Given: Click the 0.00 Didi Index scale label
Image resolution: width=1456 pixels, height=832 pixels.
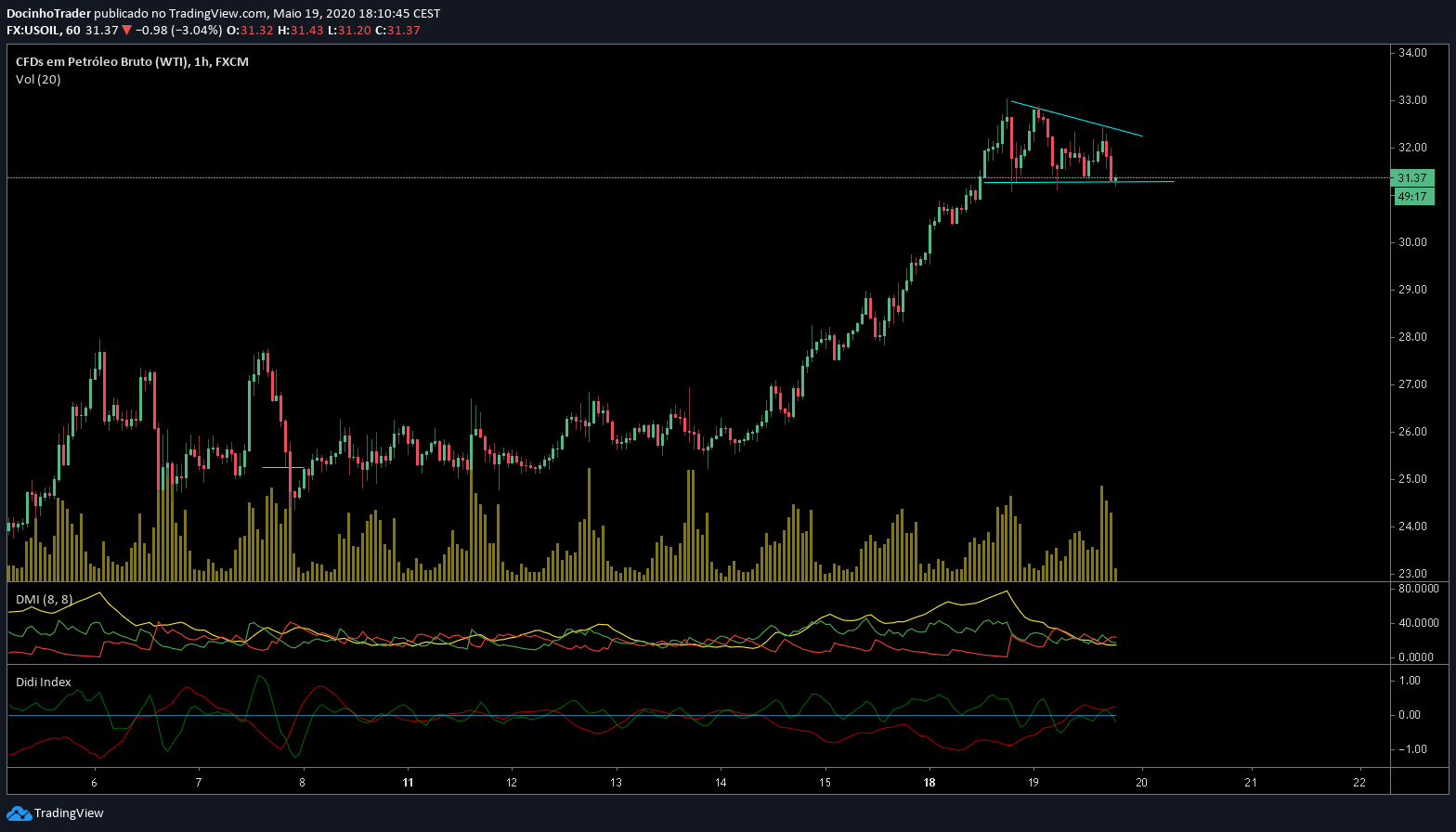Looking at the screenshot, I should click(1410, 715).
